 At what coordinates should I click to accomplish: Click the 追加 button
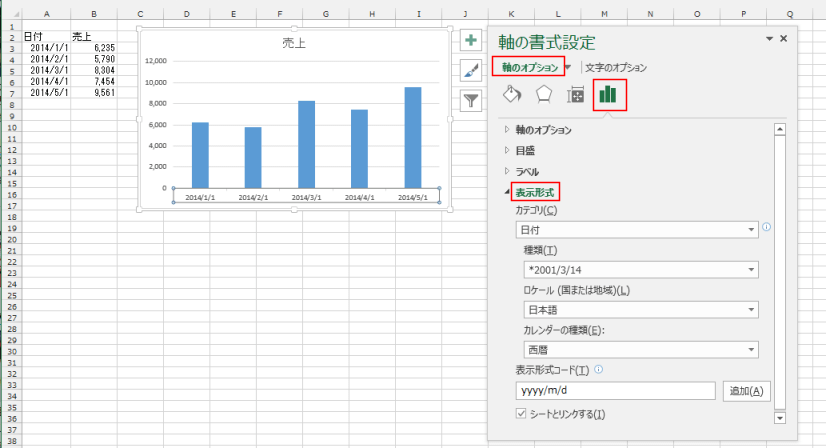click(x=745, y=391)
